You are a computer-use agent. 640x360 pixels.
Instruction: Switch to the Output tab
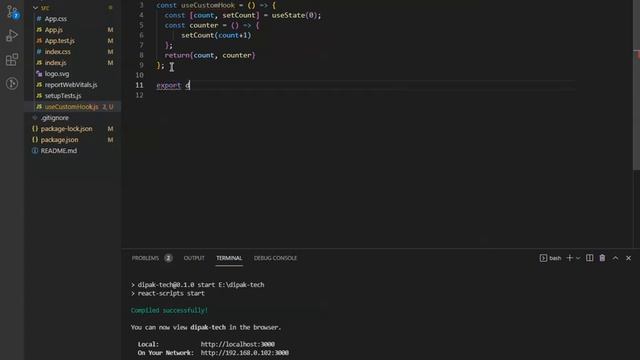(x=194, y=258)
